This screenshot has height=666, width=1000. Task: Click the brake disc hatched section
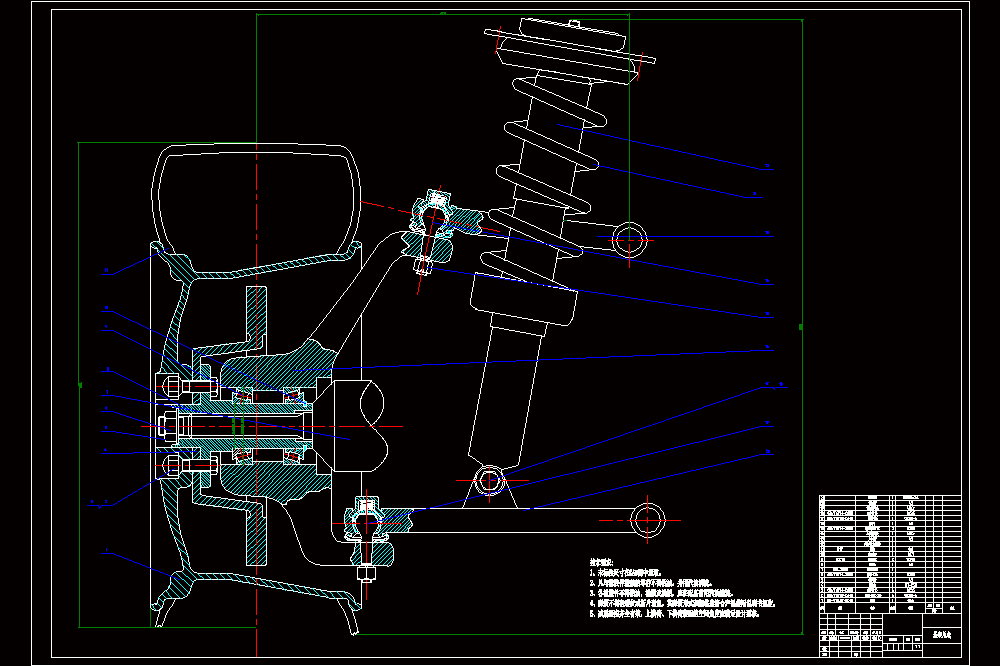[x=256, y=425]
